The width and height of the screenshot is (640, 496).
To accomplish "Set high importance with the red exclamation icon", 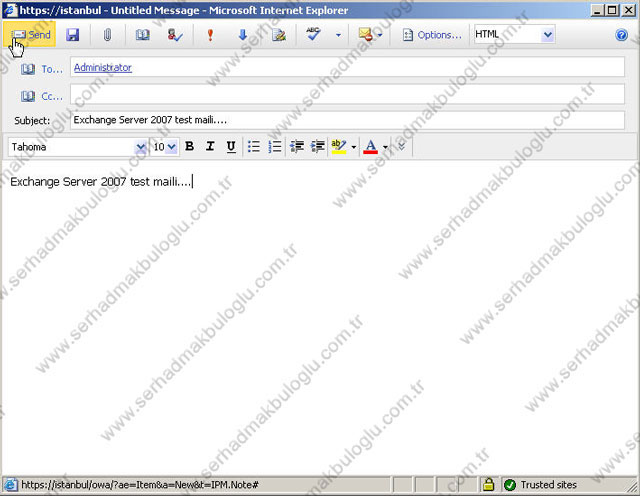I will pos(210,35).
